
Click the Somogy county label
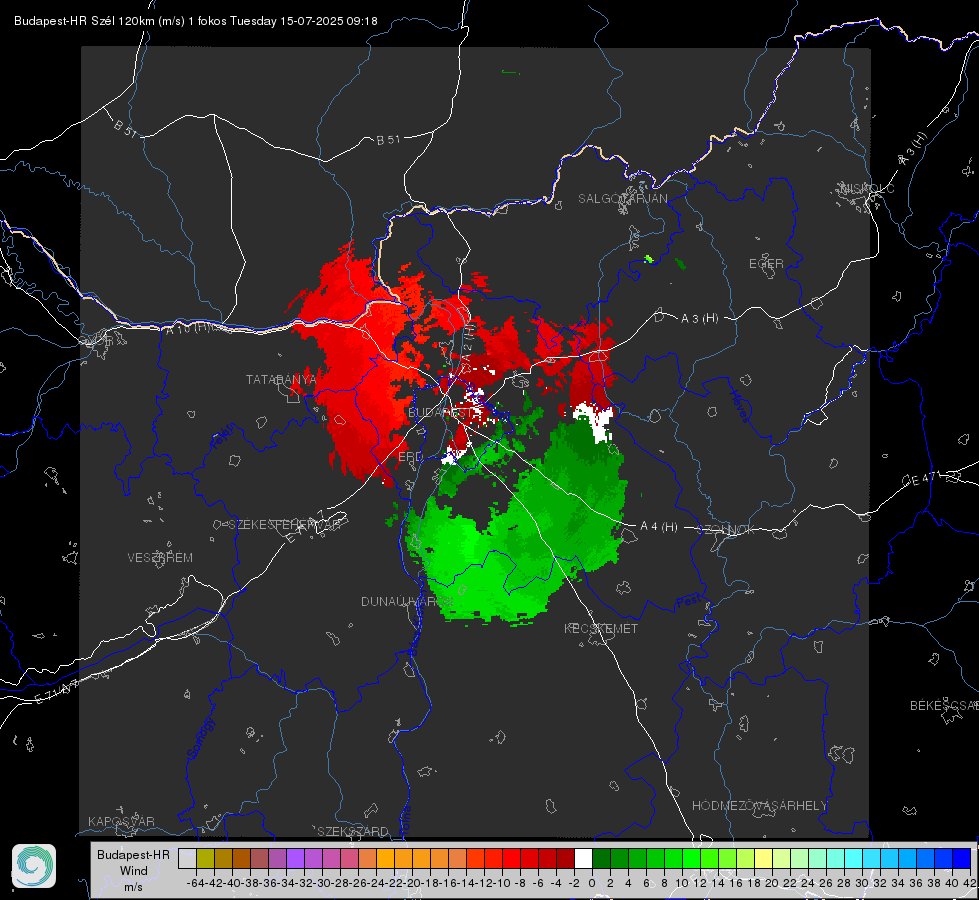[200, 739]
